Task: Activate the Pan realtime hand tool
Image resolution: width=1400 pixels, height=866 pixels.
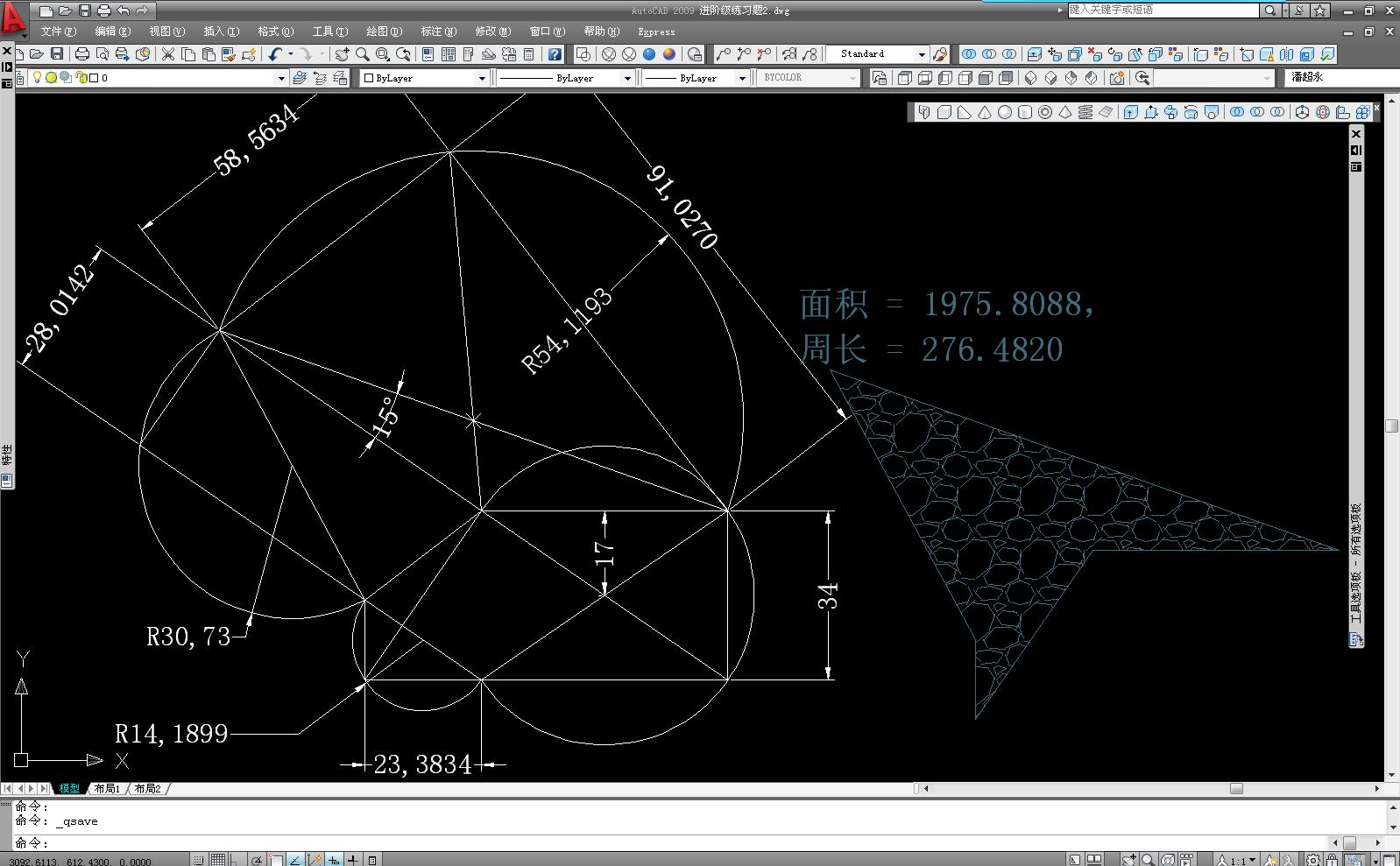Action: pyautogui.click(x=342, y=54)
